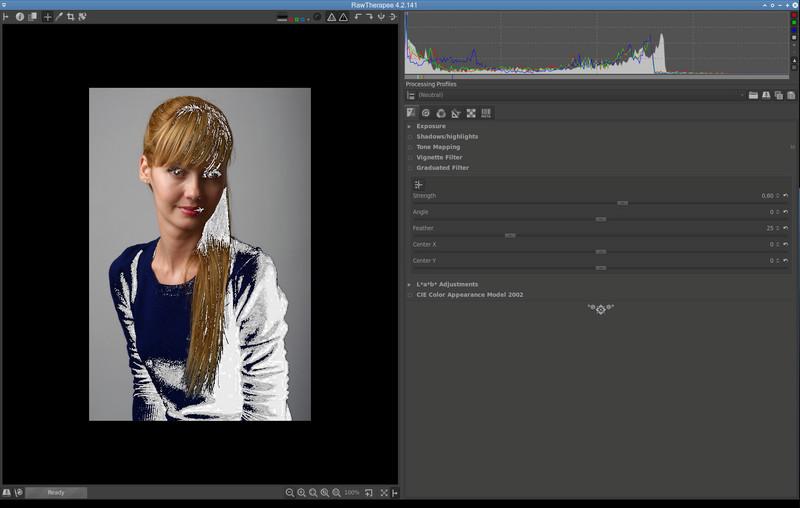800x508 pixels.
Task: Reset the Angle value
Action: point(786,212)
